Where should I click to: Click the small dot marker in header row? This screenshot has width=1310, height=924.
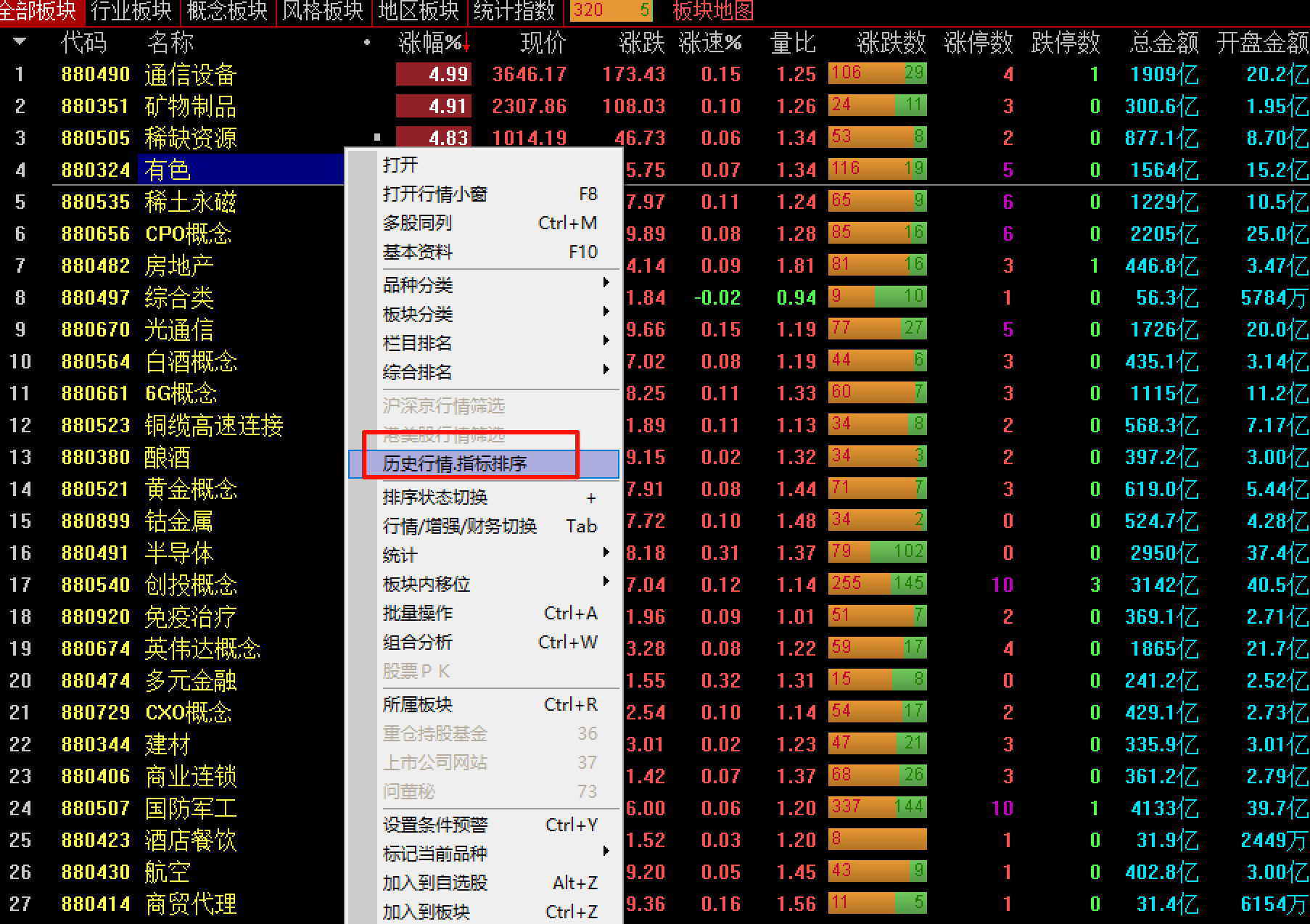[x=367, y=43]
